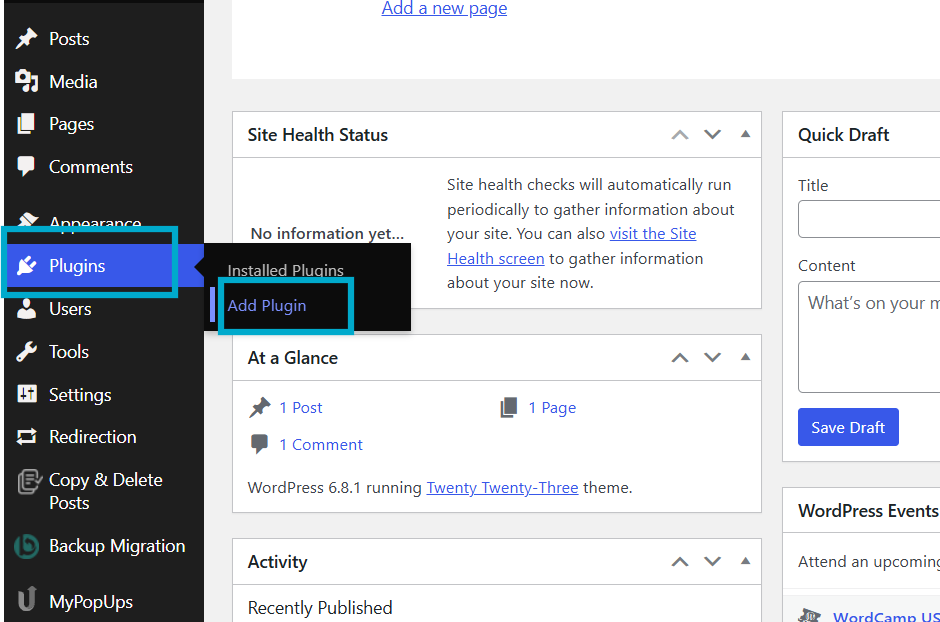Collapse the Activity widget panel
This screenshot has height=622, width=940.
click(x=745, y=561)
